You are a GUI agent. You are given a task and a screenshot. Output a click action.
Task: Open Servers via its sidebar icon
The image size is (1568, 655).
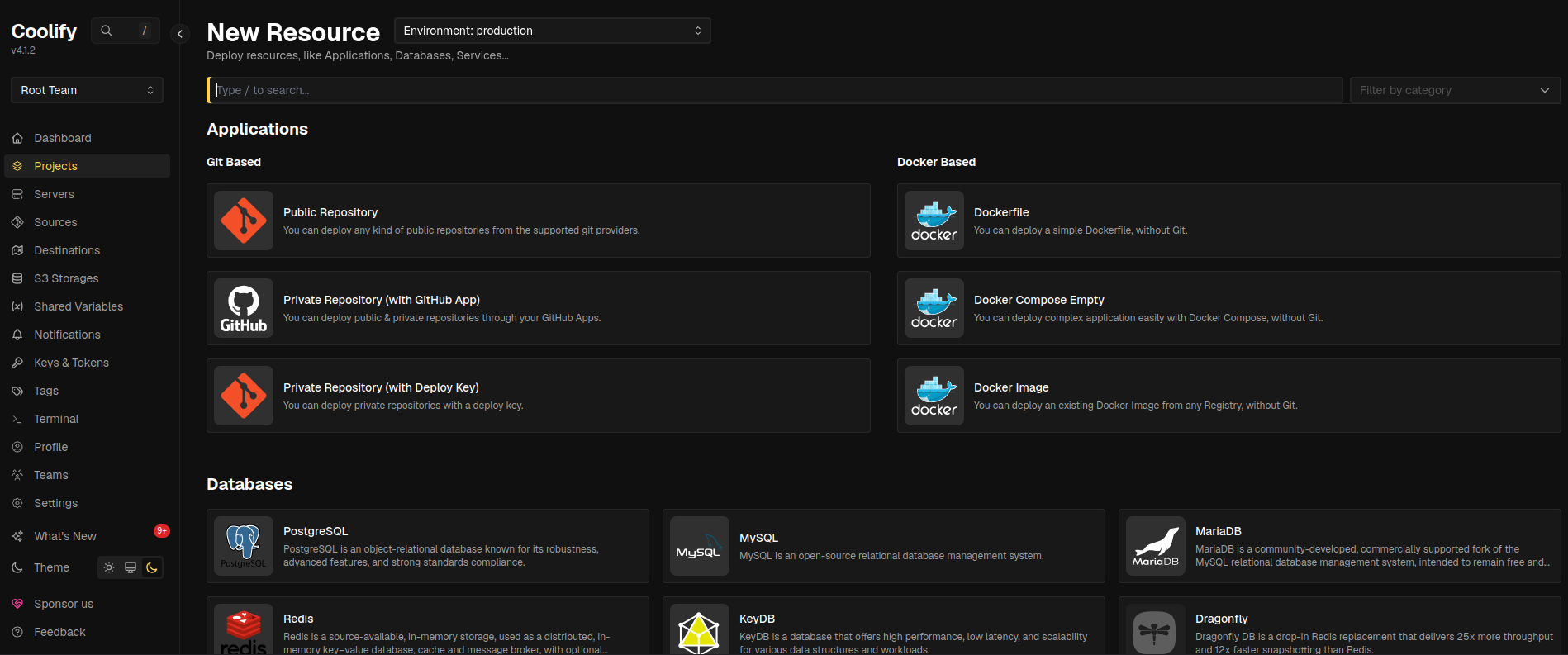point(17,194)
